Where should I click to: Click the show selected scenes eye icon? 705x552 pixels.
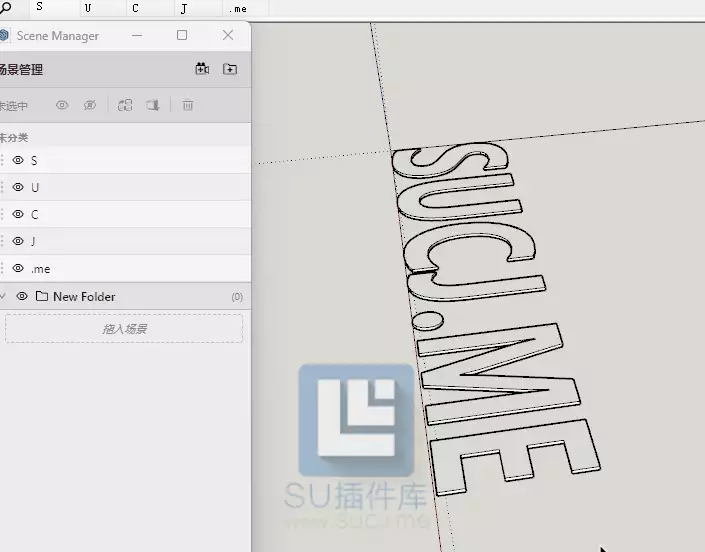62,105
